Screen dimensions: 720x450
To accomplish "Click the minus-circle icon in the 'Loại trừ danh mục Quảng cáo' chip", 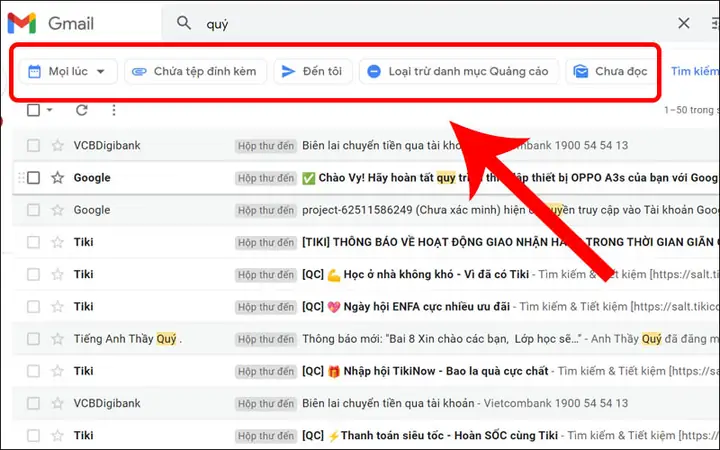I will pyautogui.click(x=374, y=72).
